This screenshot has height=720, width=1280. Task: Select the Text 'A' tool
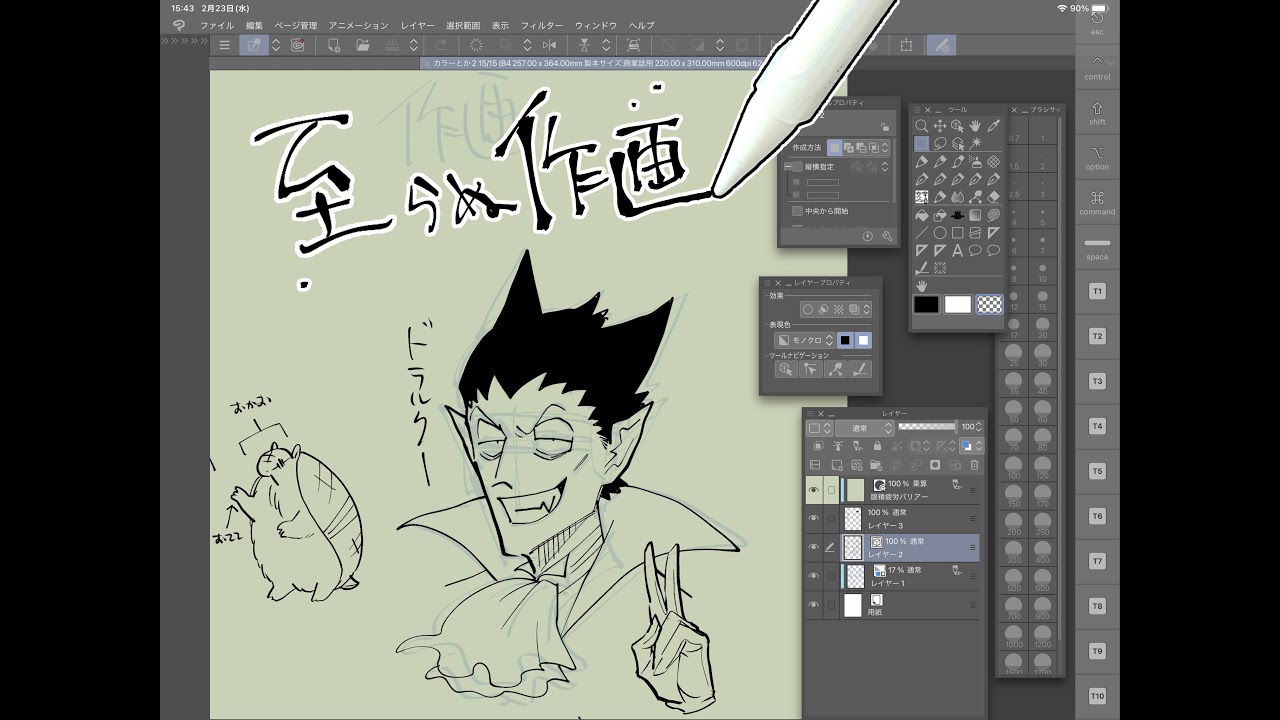coord(957,251)
